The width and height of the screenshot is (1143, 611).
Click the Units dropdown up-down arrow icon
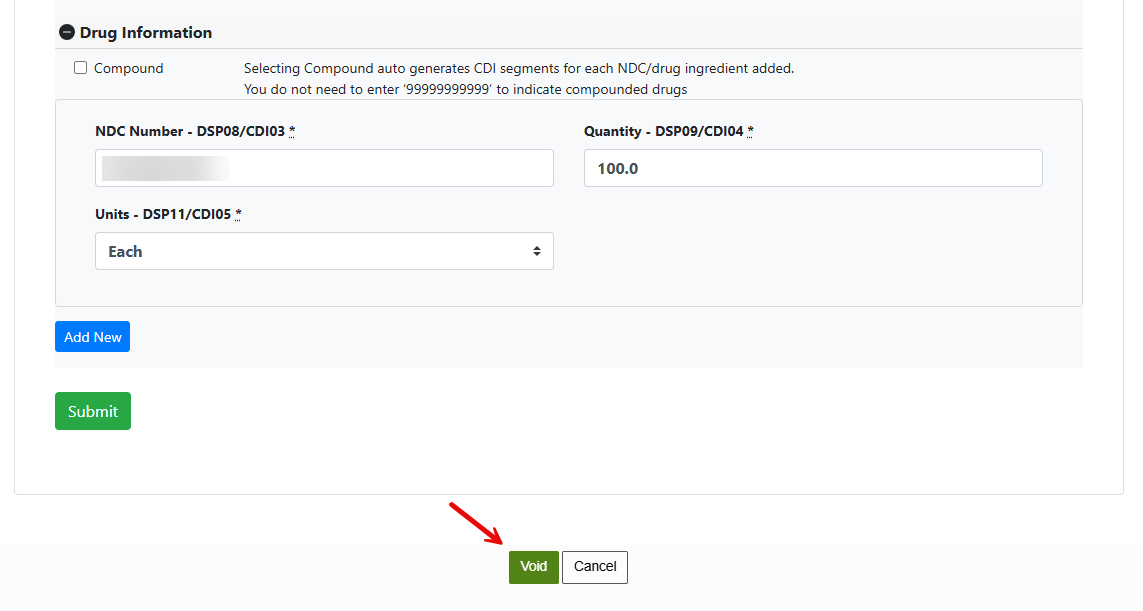[x=537, y=251]
